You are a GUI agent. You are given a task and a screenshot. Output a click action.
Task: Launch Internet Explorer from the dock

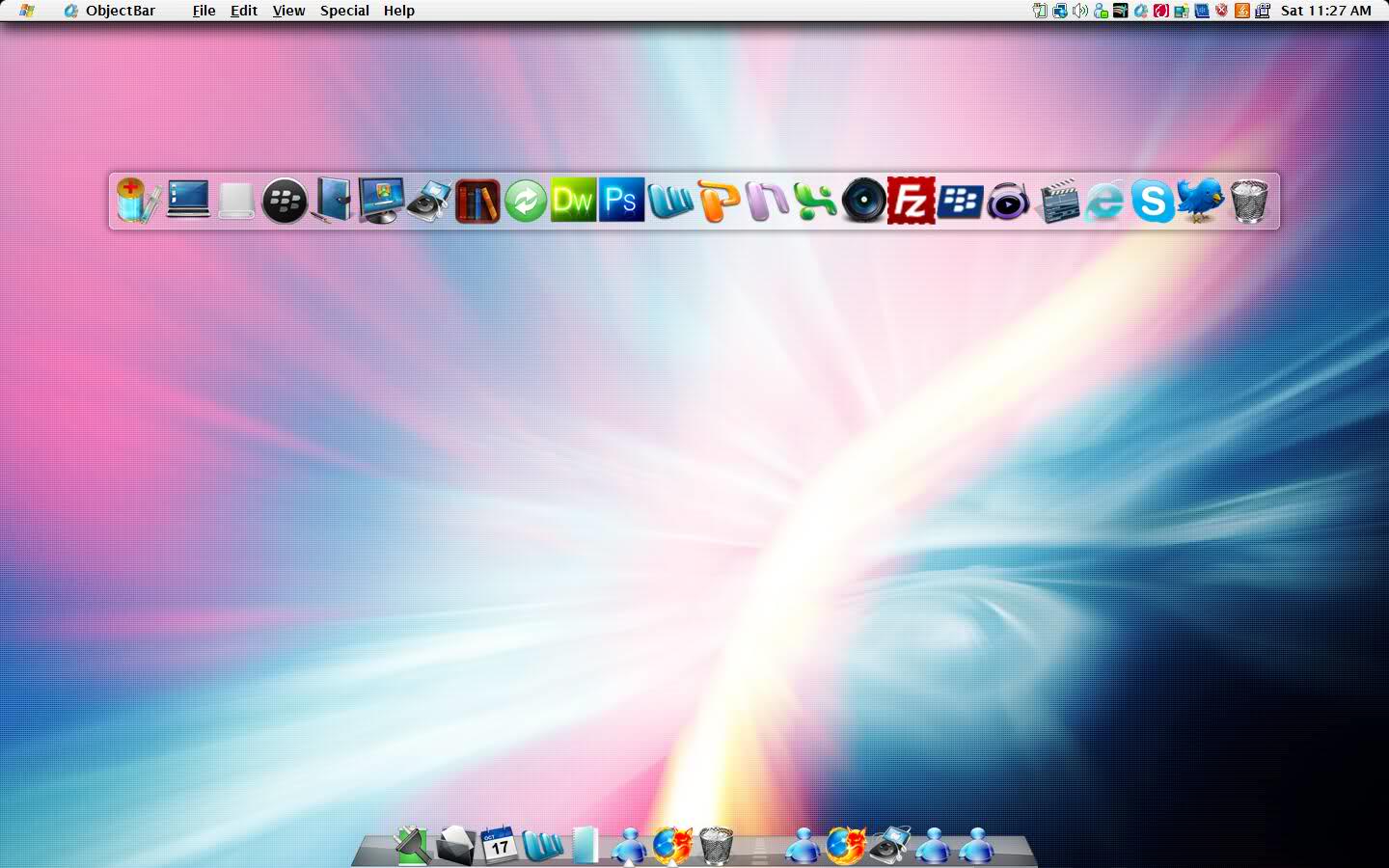point(1104,201)
